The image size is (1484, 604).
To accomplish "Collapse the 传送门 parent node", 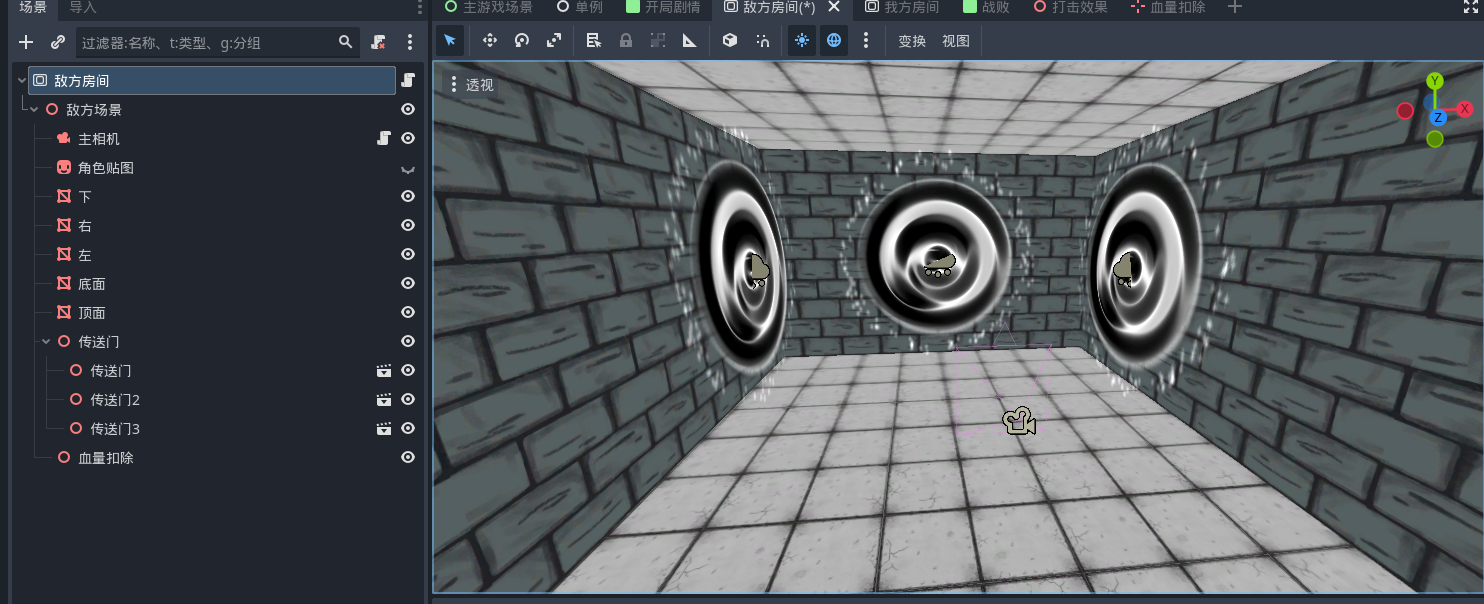I will click(46, 342).
